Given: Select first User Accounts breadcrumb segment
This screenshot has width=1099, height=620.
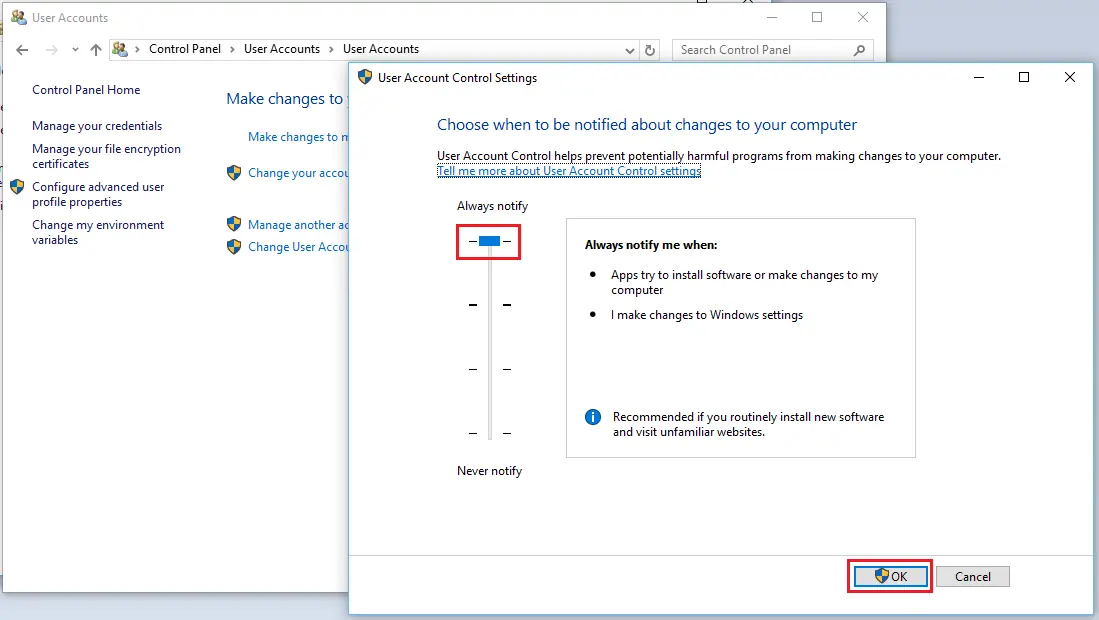Looking at the screenshot, I should pos(282,49).
